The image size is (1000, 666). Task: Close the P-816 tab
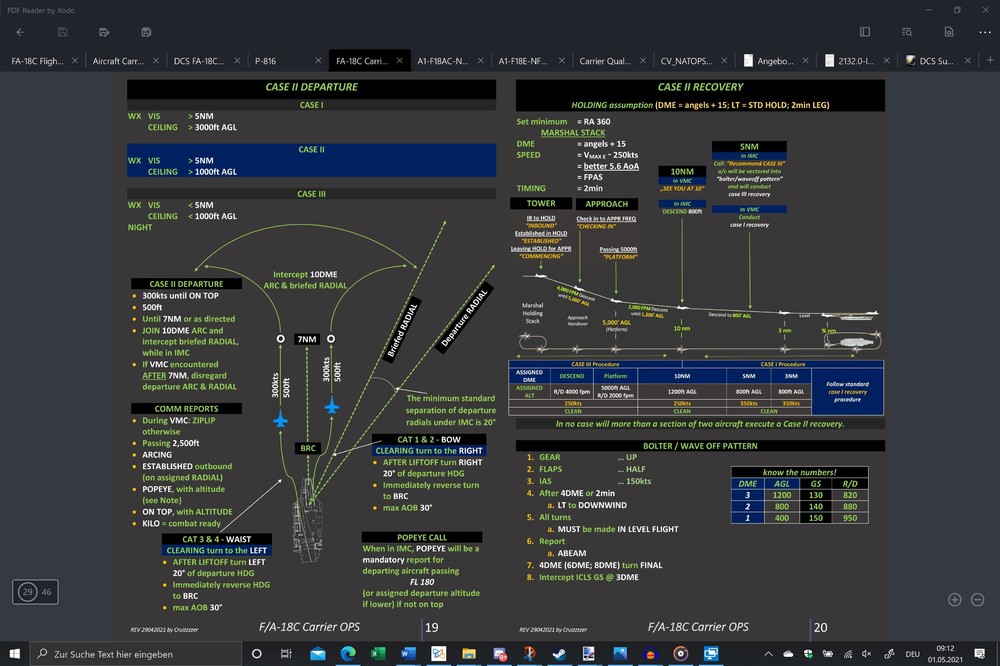[x=318, y=61]
